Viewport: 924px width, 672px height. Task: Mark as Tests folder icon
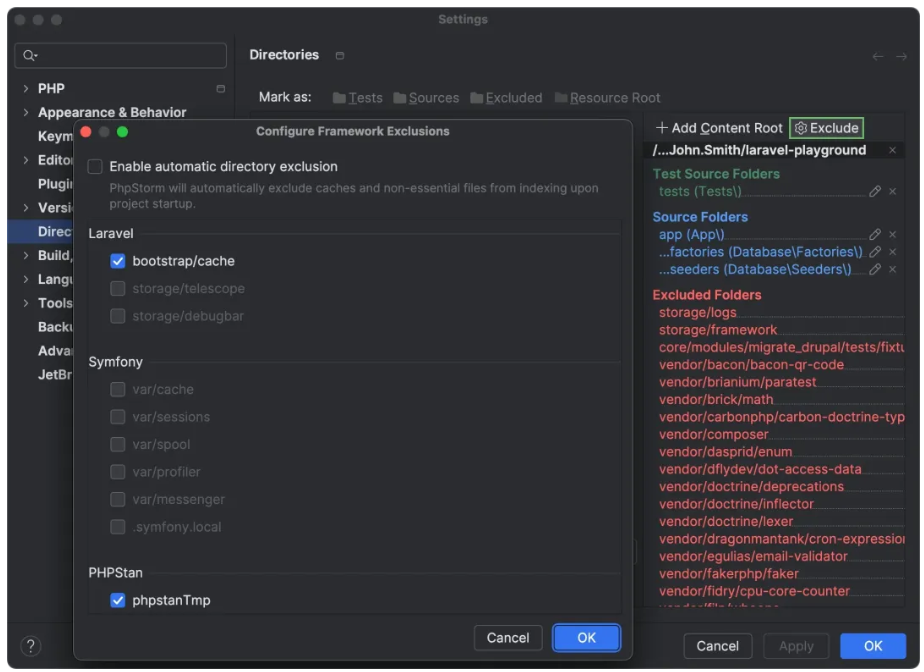coord(339,98)
